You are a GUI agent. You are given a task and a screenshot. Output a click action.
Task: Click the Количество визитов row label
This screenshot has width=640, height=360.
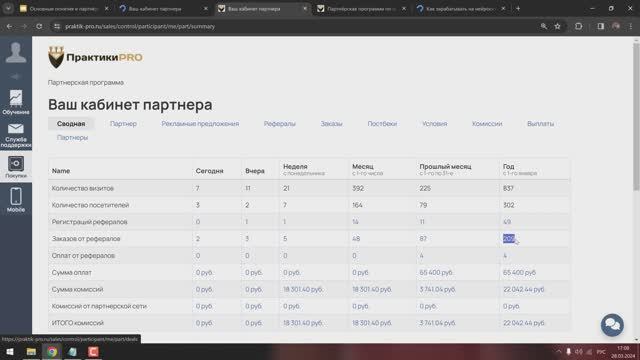[x=83, y=188]
